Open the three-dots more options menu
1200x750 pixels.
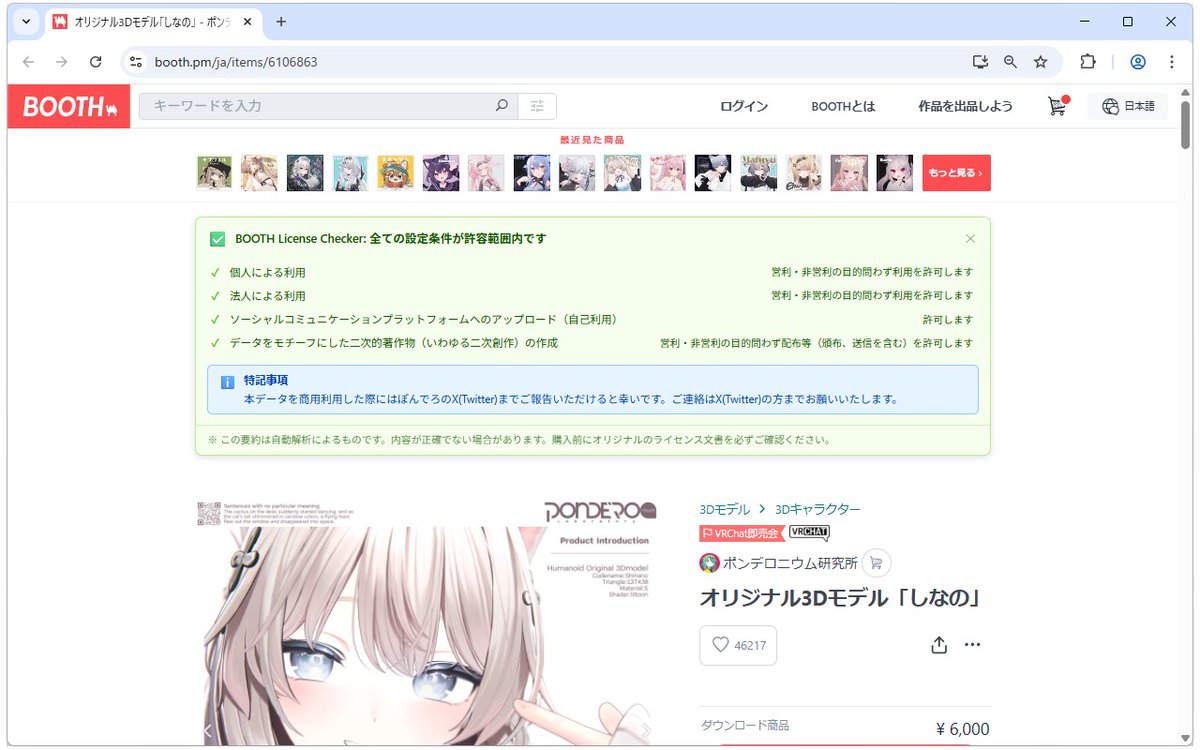pyautogui.click(x=972, y=645)
